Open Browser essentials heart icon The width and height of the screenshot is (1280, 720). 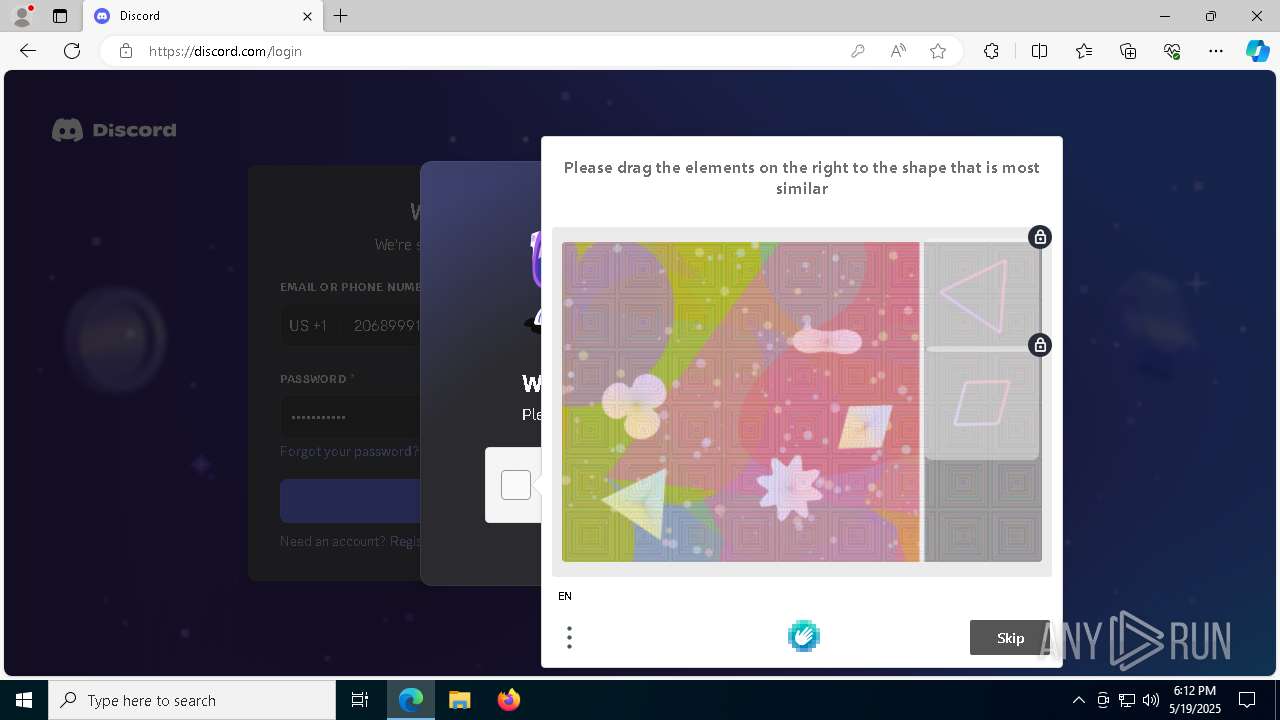pyautogui.click(x=1172, y=51)
